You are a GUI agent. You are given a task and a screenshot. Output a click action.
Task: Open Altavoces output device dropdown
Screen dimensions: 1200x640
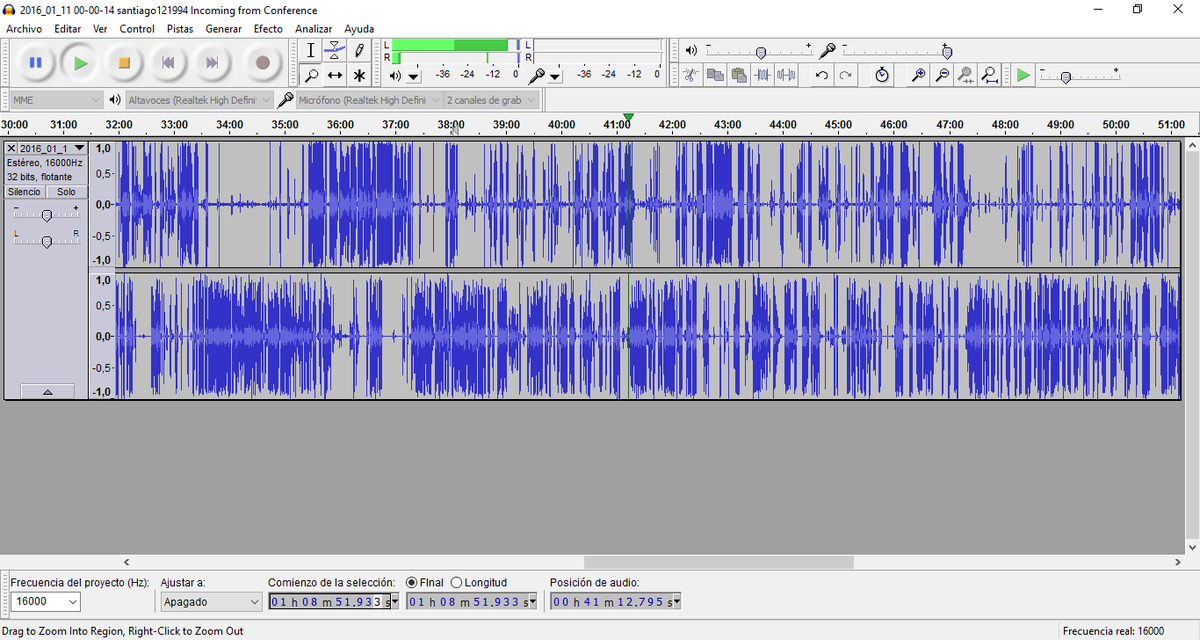coord(199,100)
